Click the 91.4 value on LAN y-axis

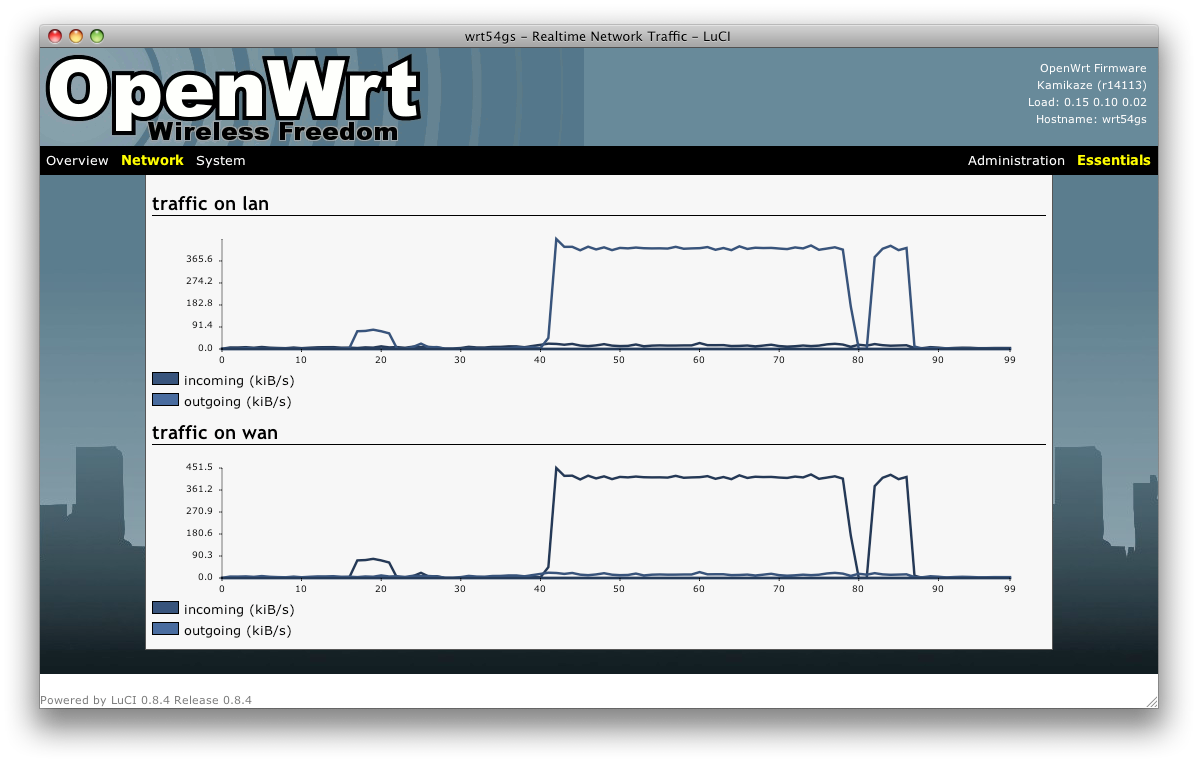point(202,325)
